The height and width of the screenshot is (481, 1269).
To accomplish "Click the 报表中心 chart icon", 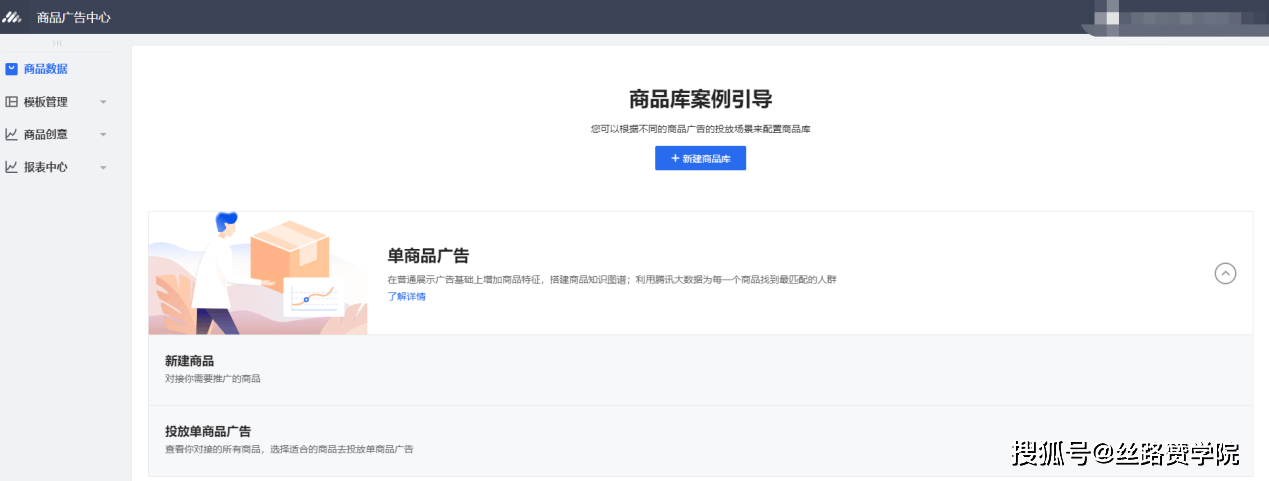I will pyautogui.click(x=12, y=167).
